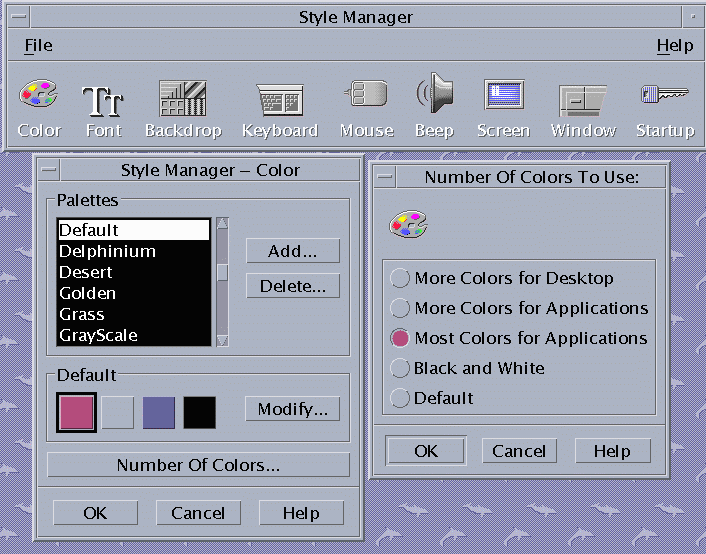This screenshot has width=706, height=554.
Task: Click the palette list scroll up arrow
Action: coord(222,223)
